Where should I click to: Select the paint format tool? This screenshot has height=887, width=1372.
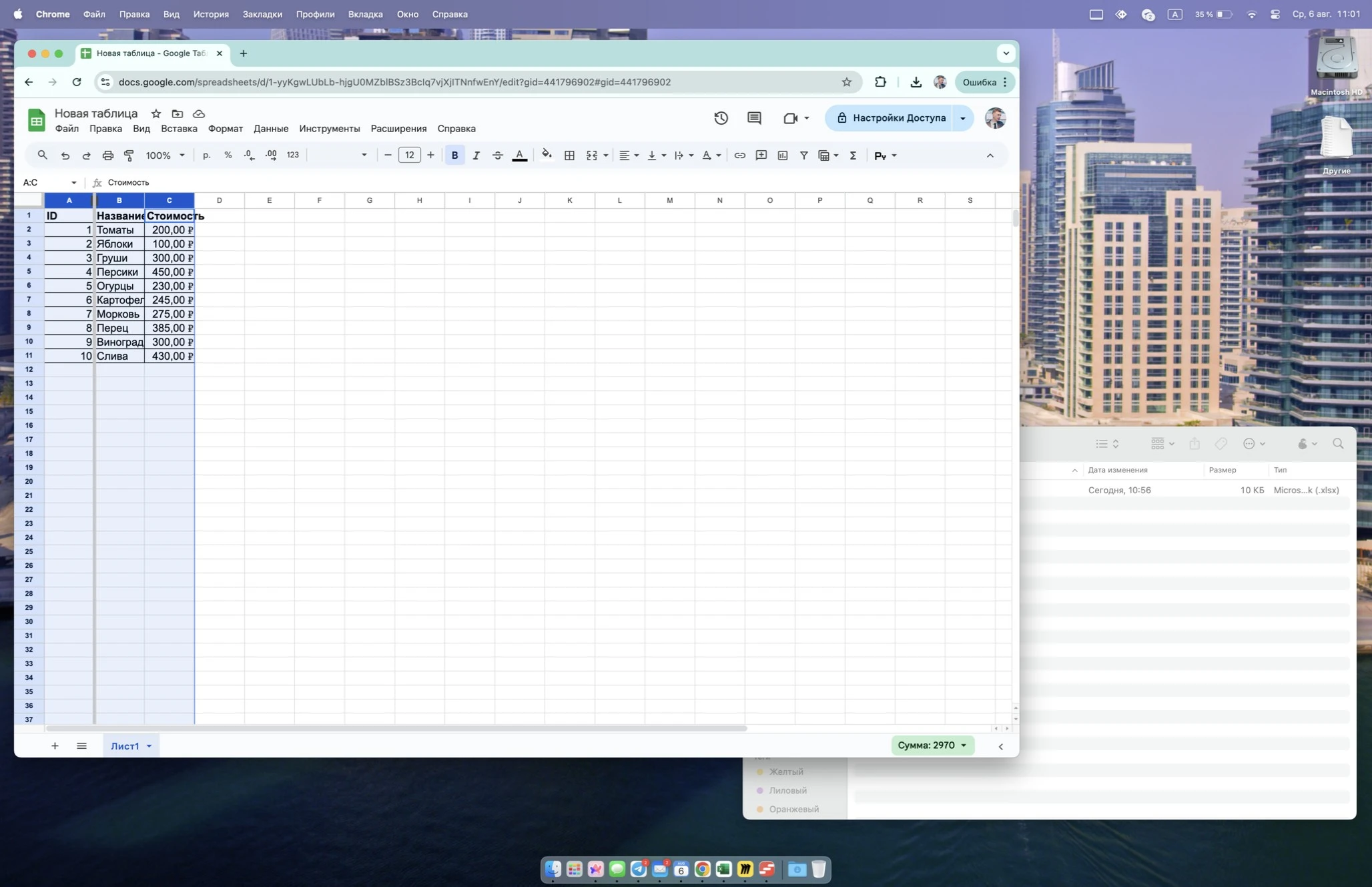pyautogui.click(x=129, y=155)
